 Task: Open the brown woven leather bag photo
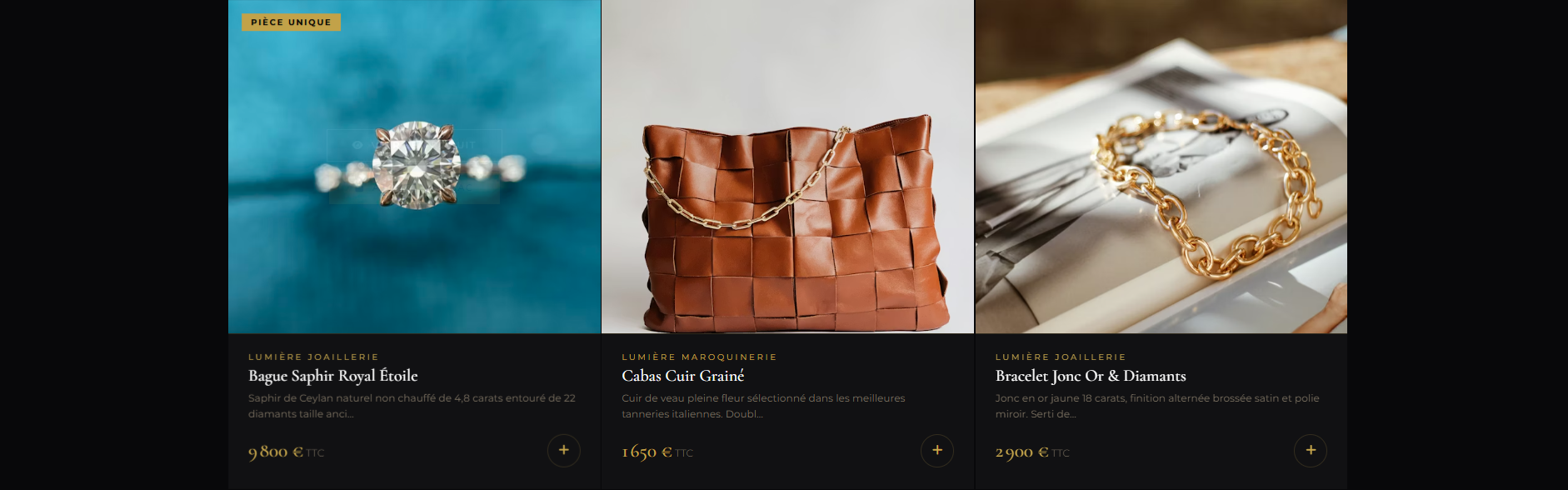click(787, 167)
